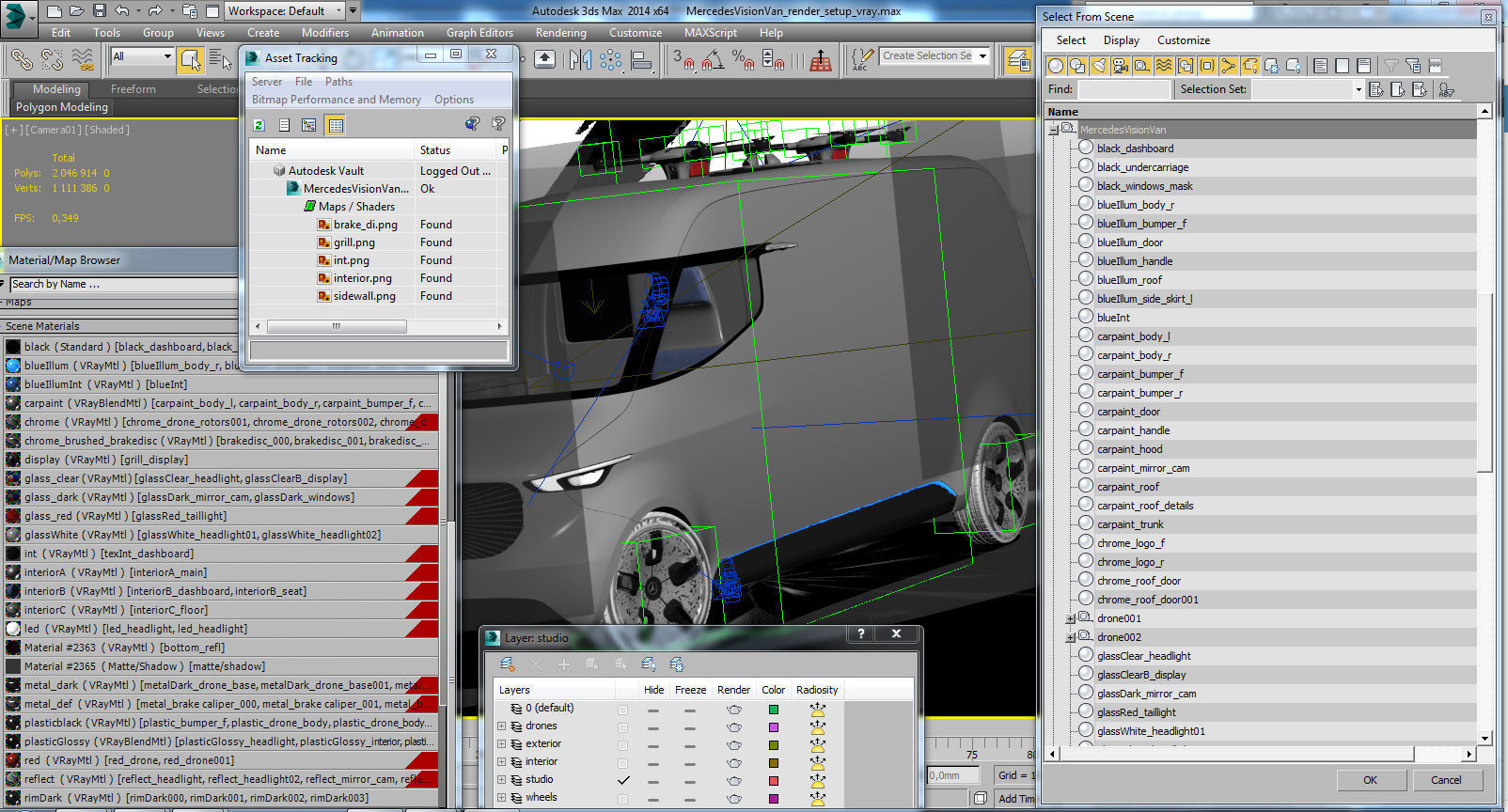Open Paths menu in Asset Tracking

[338, 82]
